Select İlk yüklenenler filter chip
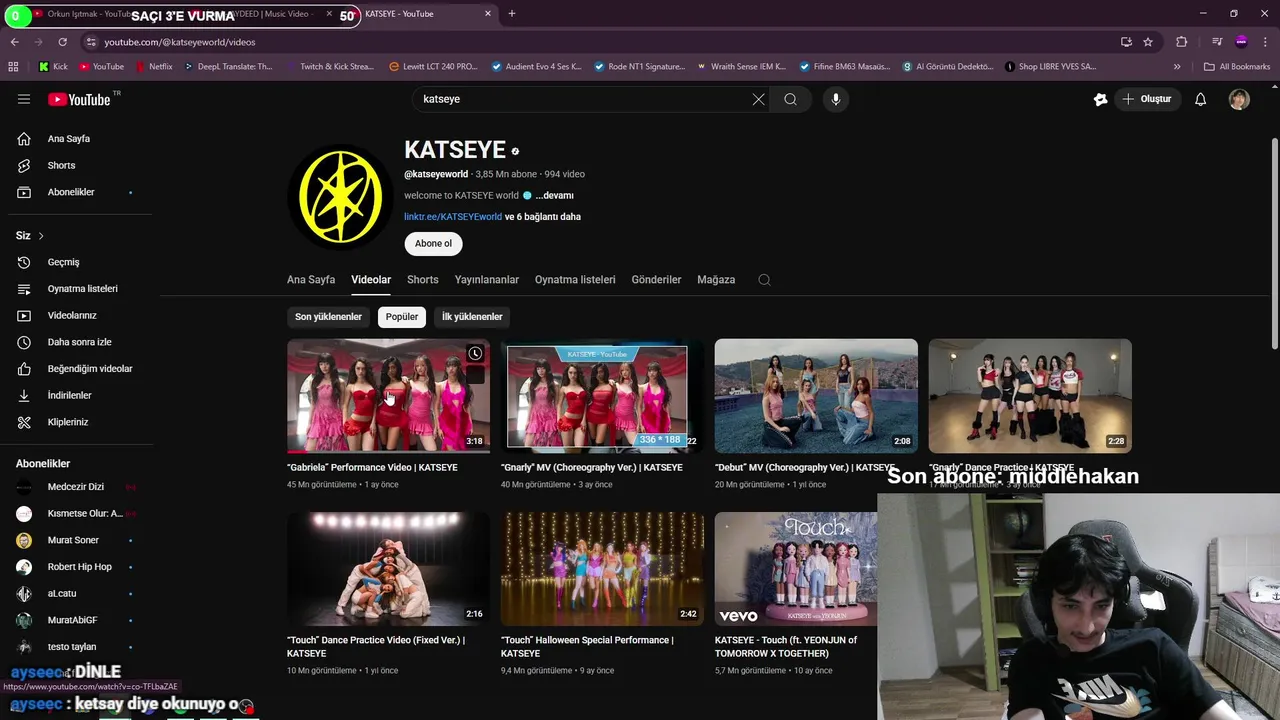The image size is (1280, 720). (x=472, y=317)
